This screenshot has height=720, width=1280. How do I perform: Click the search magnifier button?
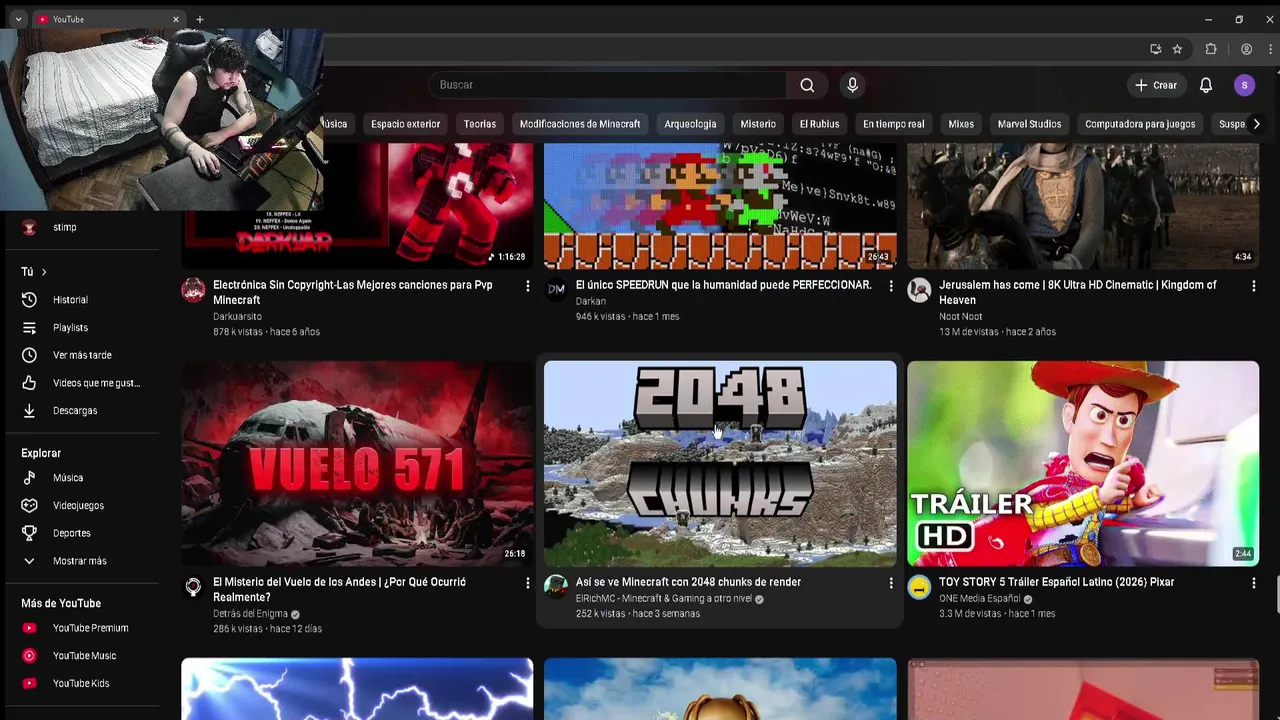click(x=807, y=85)
